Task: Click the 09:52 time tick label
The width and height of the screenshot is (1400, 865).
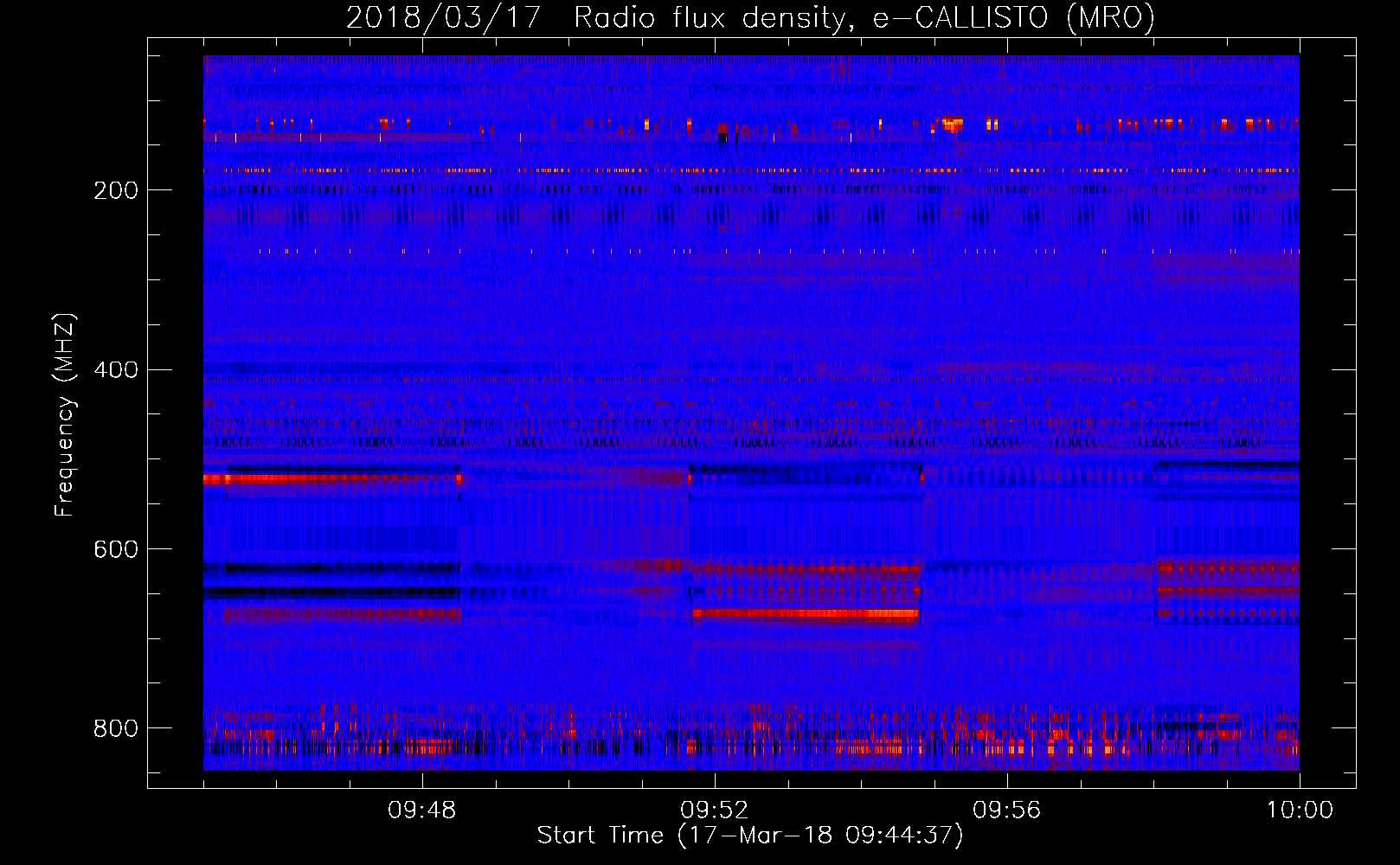Action: 715,811
